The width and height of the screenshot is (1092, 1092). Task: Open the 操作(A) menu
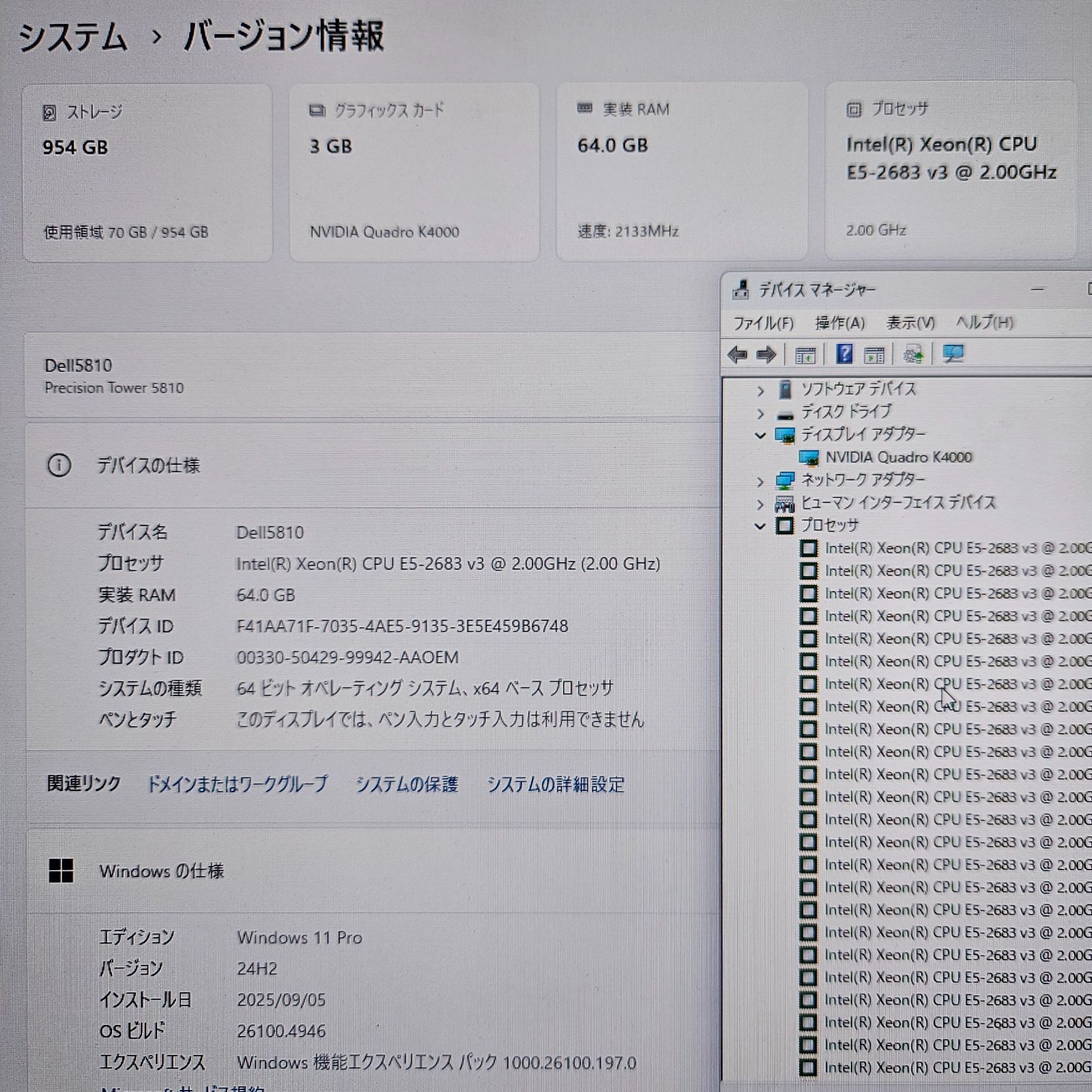tap(839, 323)
